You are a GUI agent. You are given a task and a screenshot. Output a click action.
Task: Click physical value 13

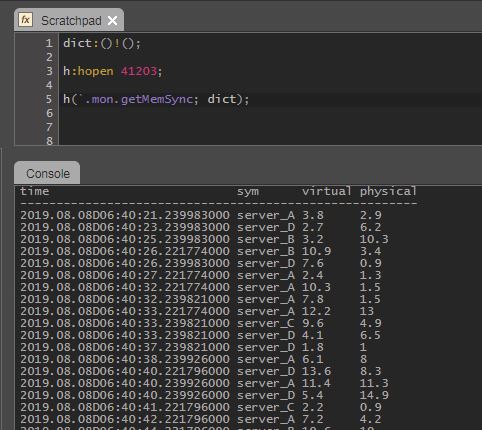(x=367, y=311)
